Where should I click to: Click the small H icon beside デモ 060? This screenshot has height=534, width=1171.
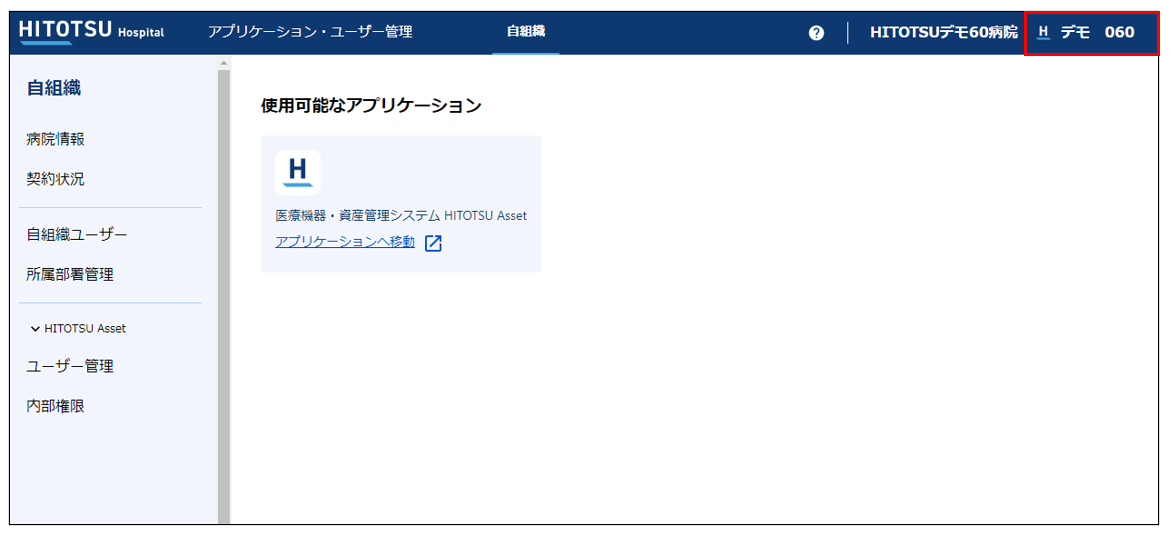(1044, 33)
